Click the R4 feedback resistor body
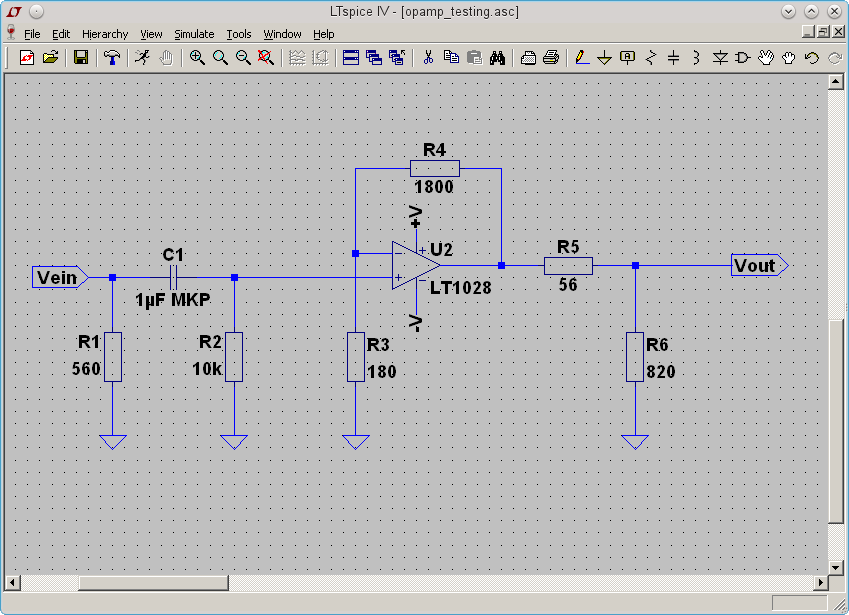Viewport: 849px width, 615px height. coord(435,168)
